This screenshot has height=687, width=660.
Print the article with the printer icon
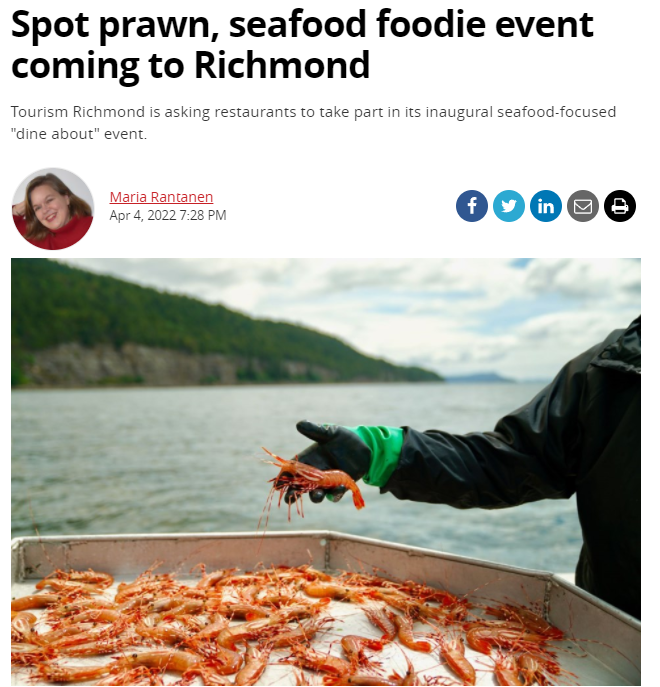click(x=620, y=206)
